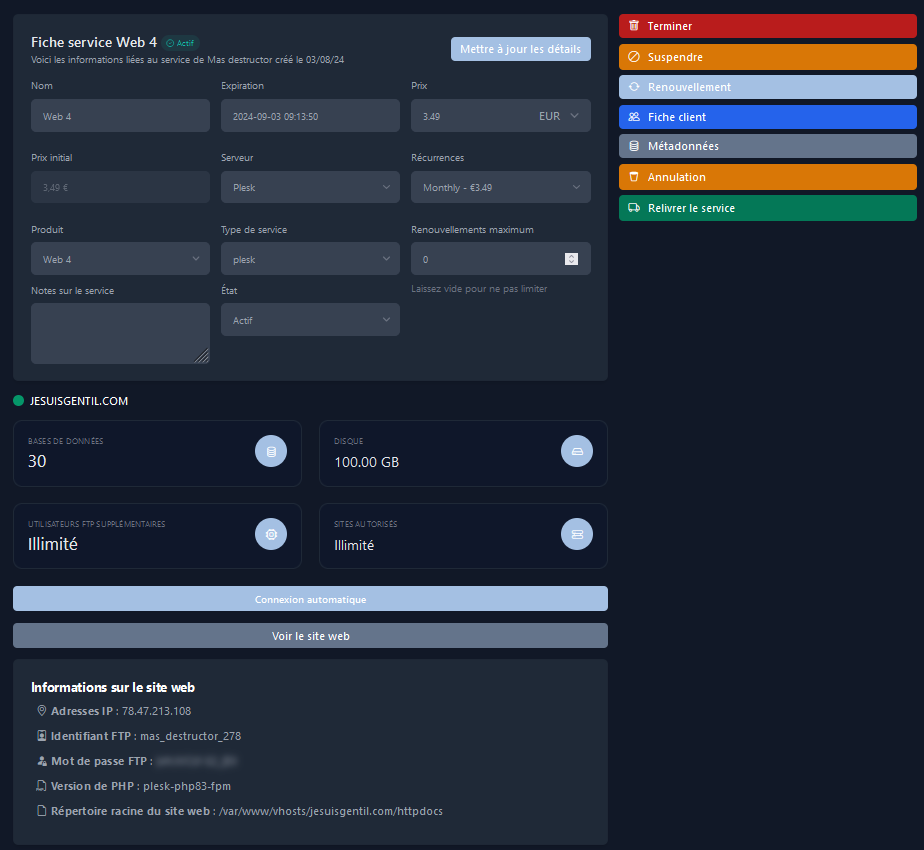Click the Connexion automatique button
This screenshot has width=924, height=850.
point(310,599)
